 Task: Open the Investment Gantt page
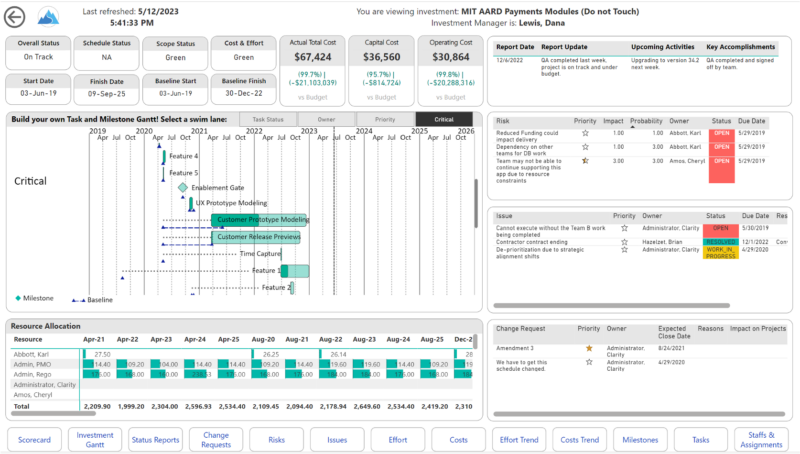tap(95, 440)
